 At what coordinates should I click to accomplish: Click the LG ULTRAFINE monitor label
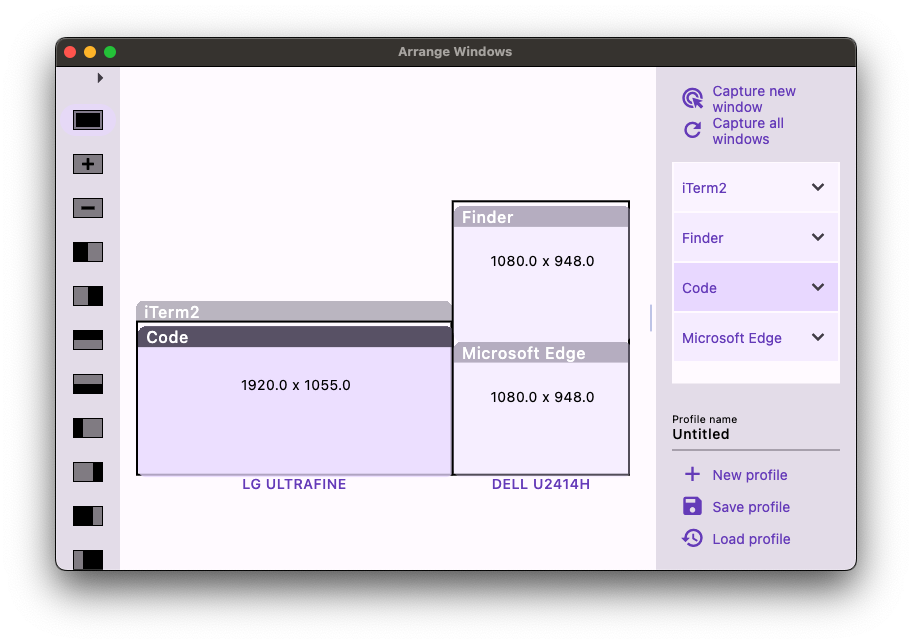(294, 484)
